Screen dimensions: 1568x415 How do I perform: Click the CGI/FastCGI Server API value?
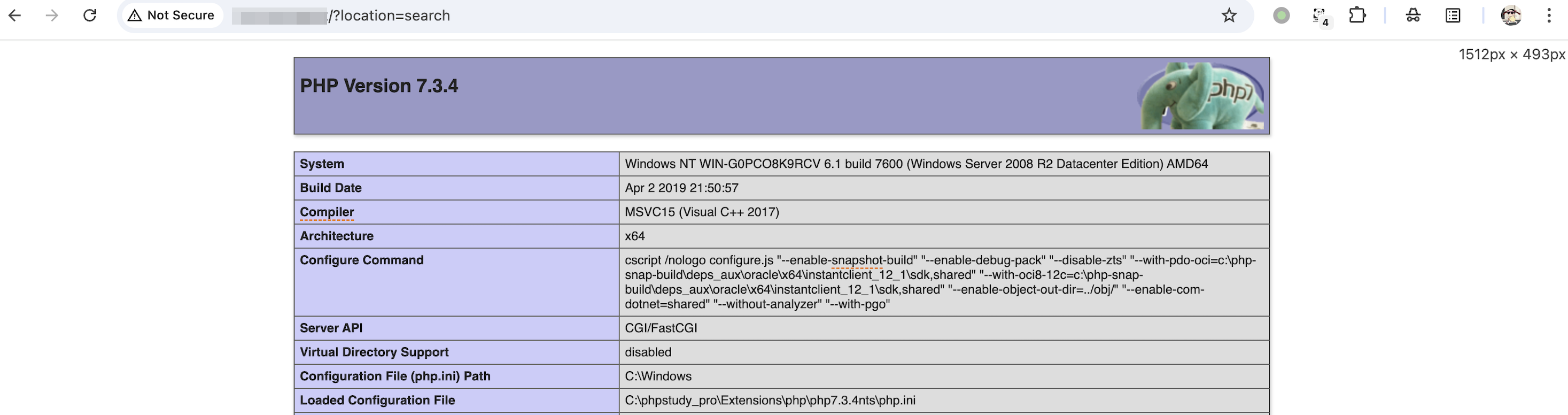(x=661, y=328)
